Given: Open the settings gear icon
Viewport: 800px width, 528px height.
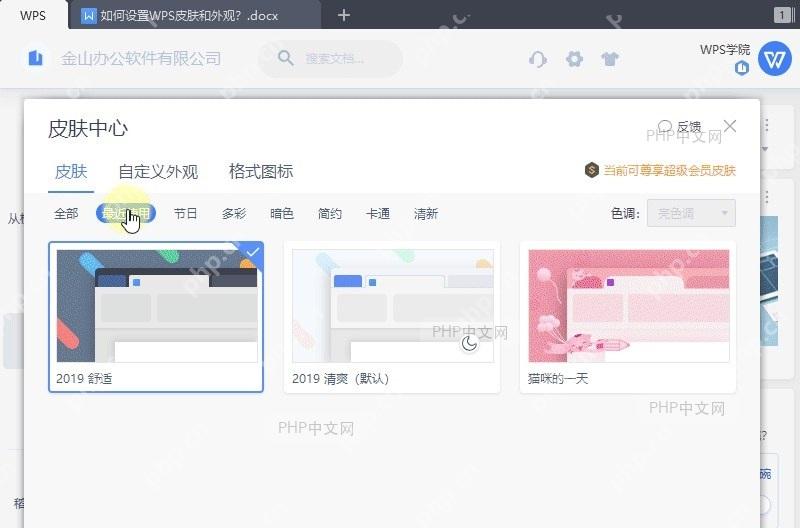Looking at the screenshot, I should coord(574,59).
